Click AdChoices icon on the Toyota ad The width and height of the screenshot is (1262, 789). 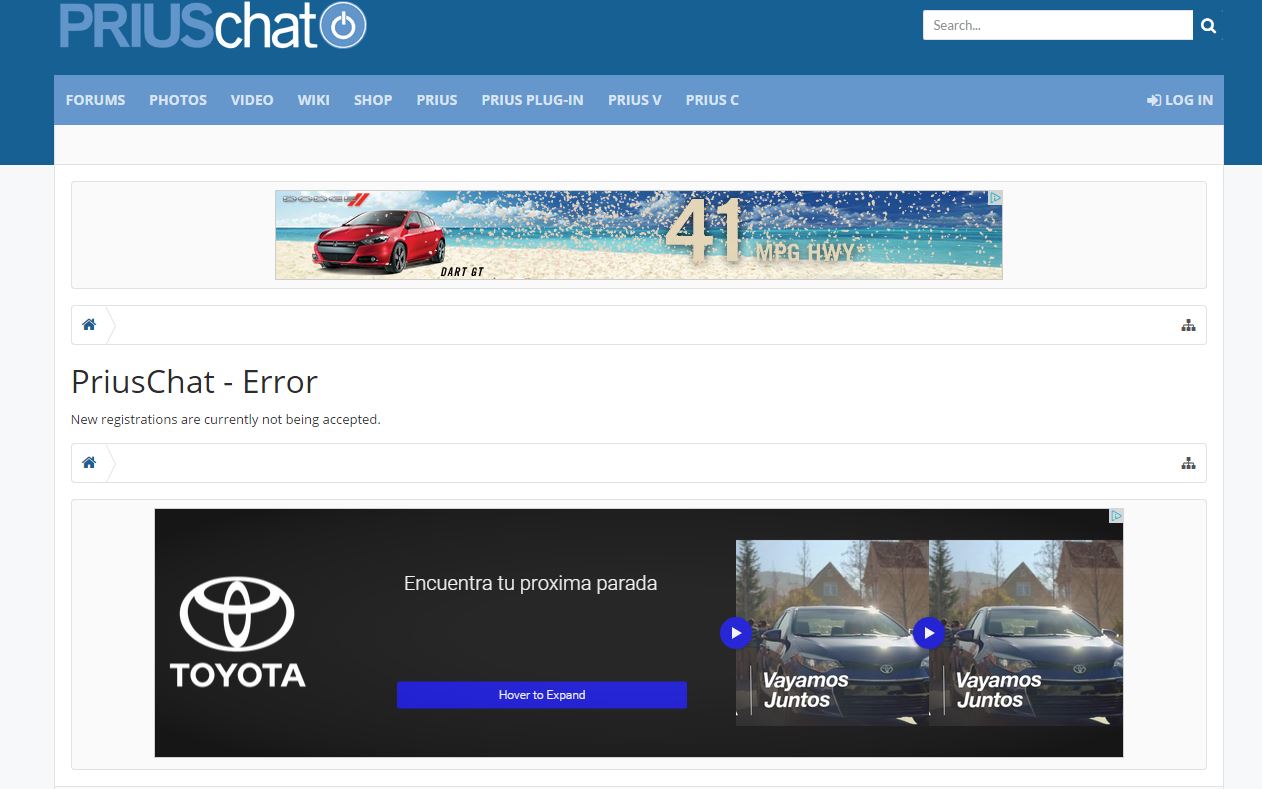1116,516
